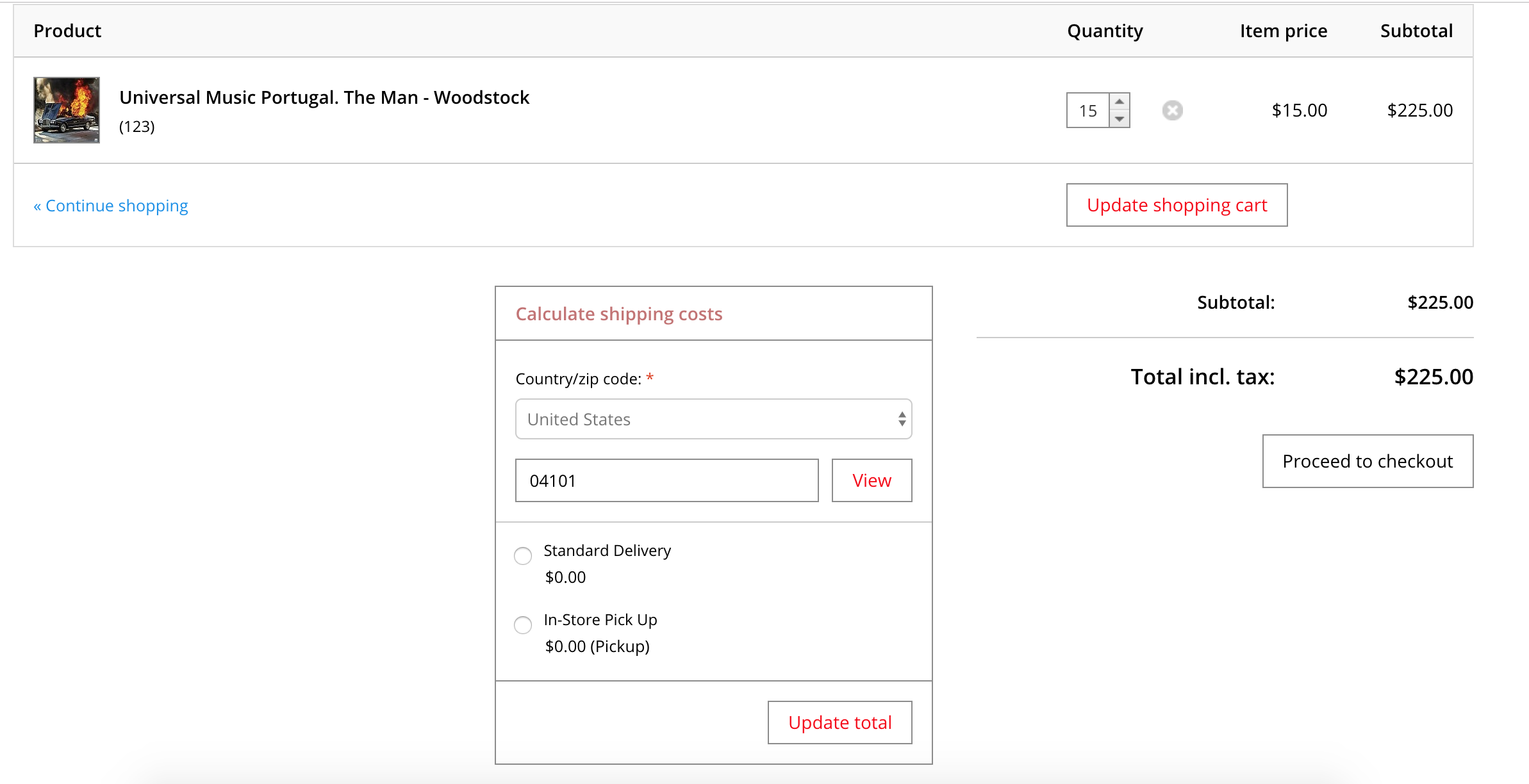Increase quantity with the up stepper arrow

coord(1119,101)
